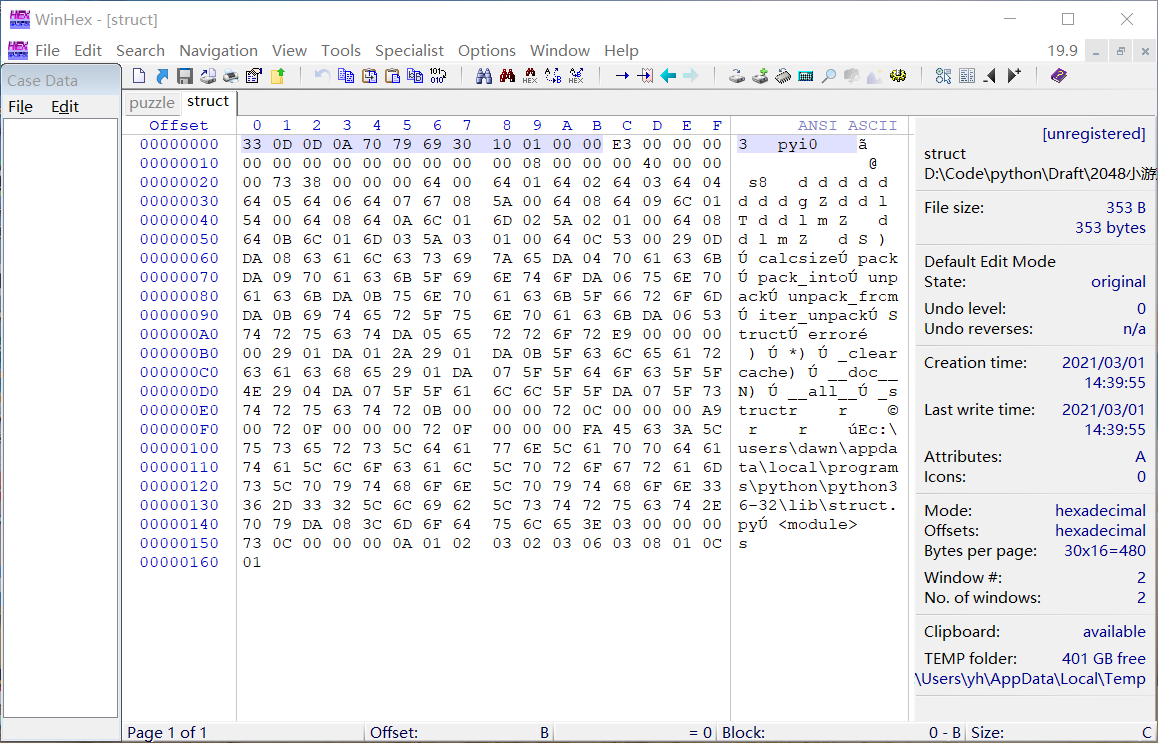Open the TEMP folder path link

click(x=1031, y=678)
